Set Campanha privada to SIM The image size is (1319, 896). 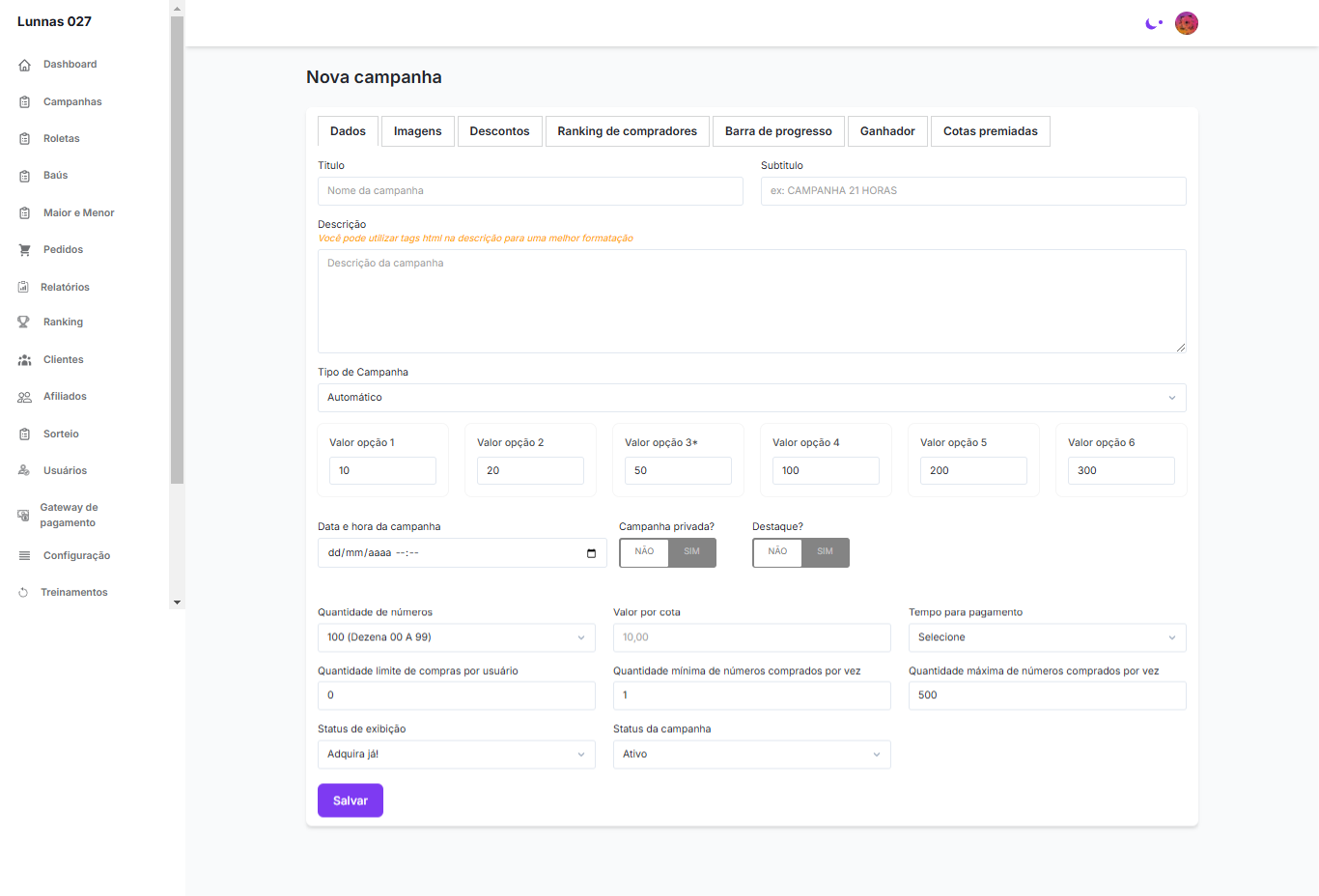click(691, 552)
